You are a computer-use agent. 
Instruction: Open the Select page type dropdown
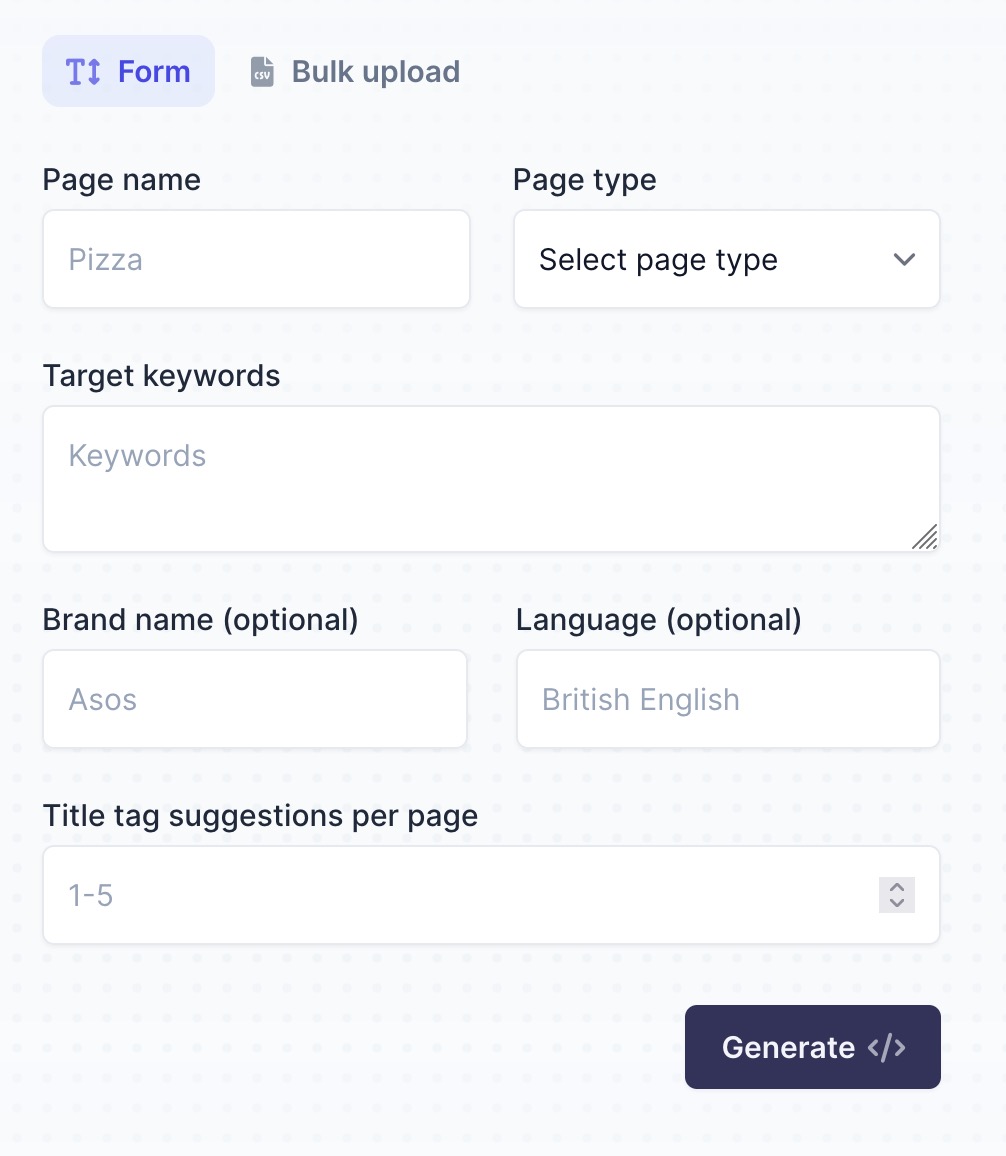[x=726, y=259]
